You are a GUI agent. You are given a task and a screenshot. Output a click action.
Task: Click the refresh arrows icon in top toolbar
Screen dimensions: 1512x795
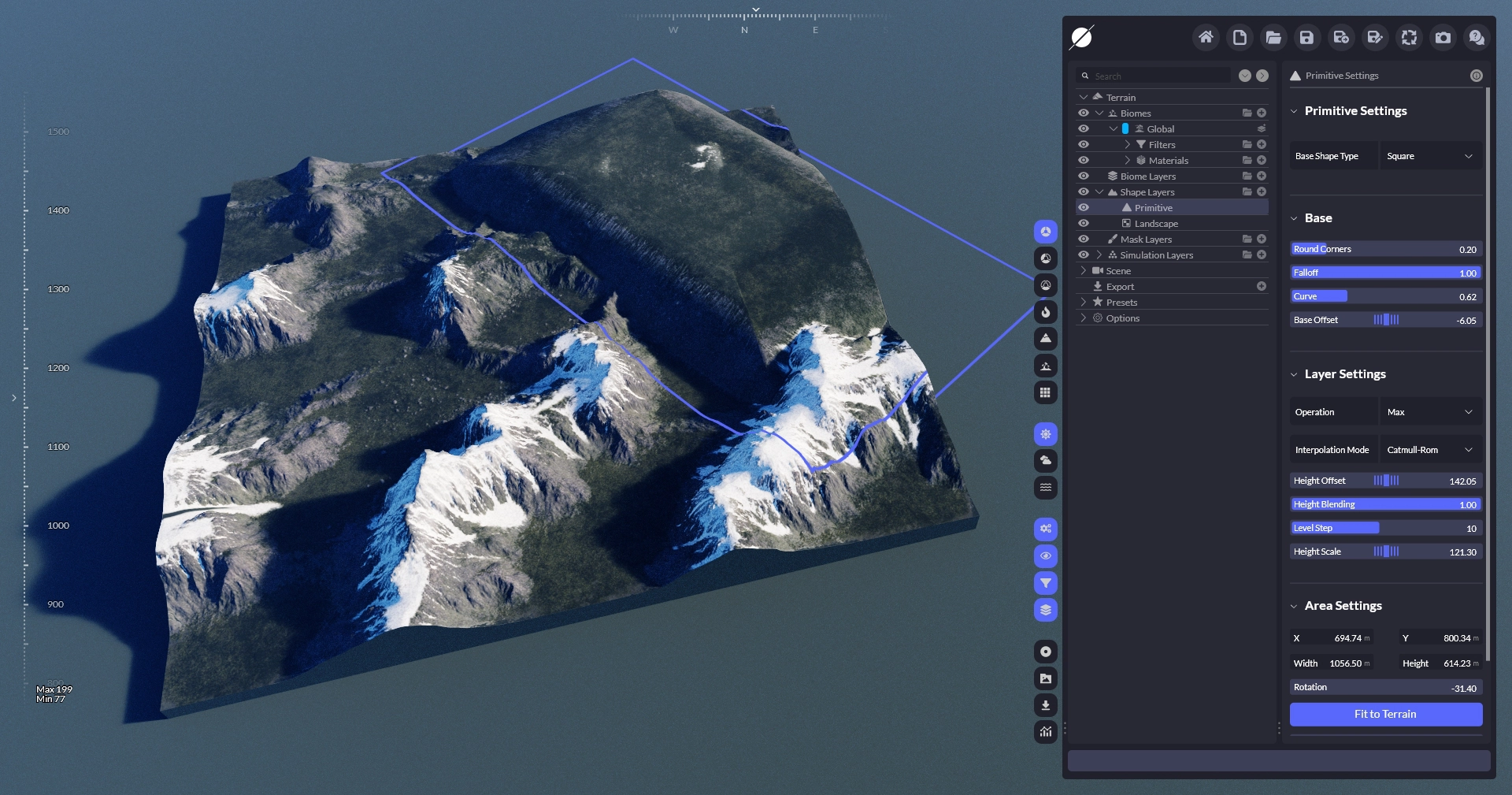click(x=1409, y=37)
